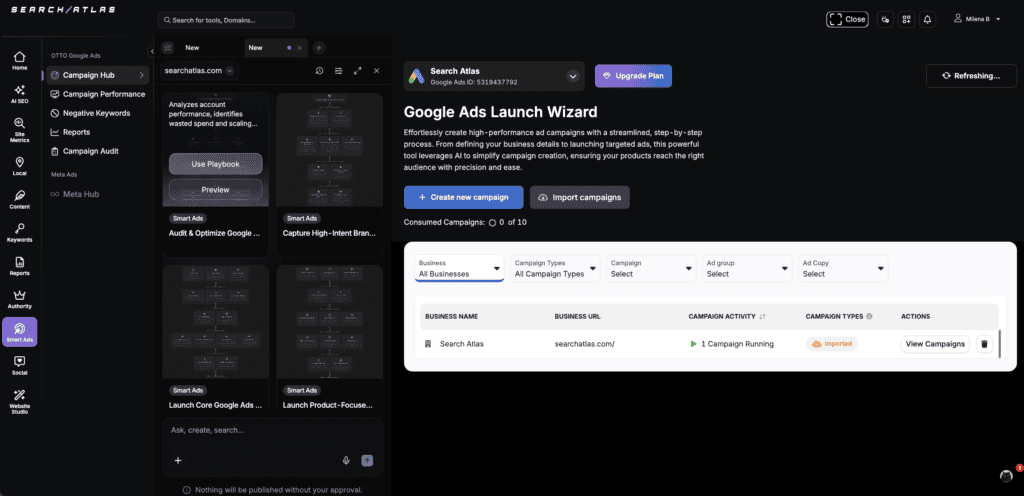Viewport: 1024px width, 496px height.
Task: Open the Search Atlas Google Ads account dropdown
Action: point(492,76)
